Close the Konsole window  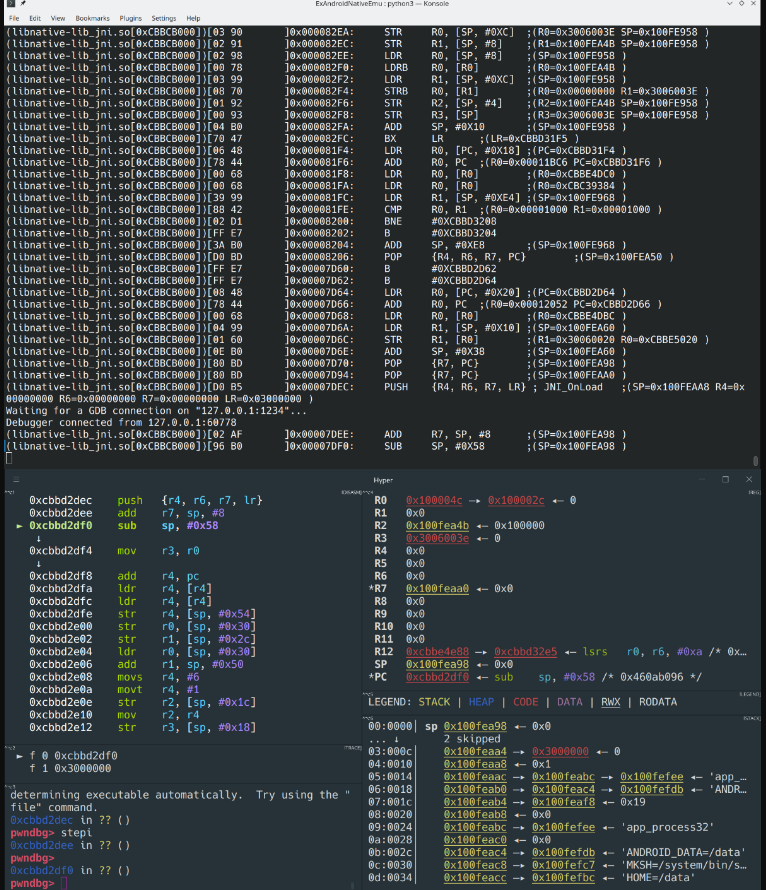pos(758,5)
